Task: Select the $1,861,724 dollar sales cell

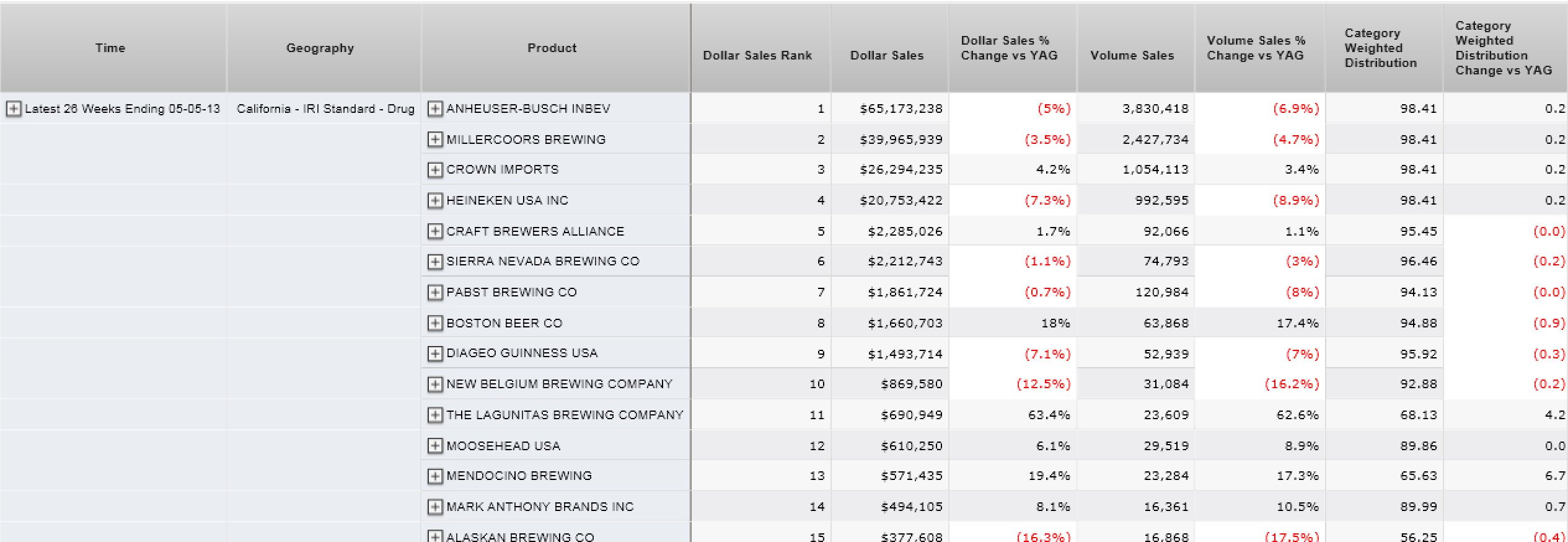Action: [x=890, y=292]
